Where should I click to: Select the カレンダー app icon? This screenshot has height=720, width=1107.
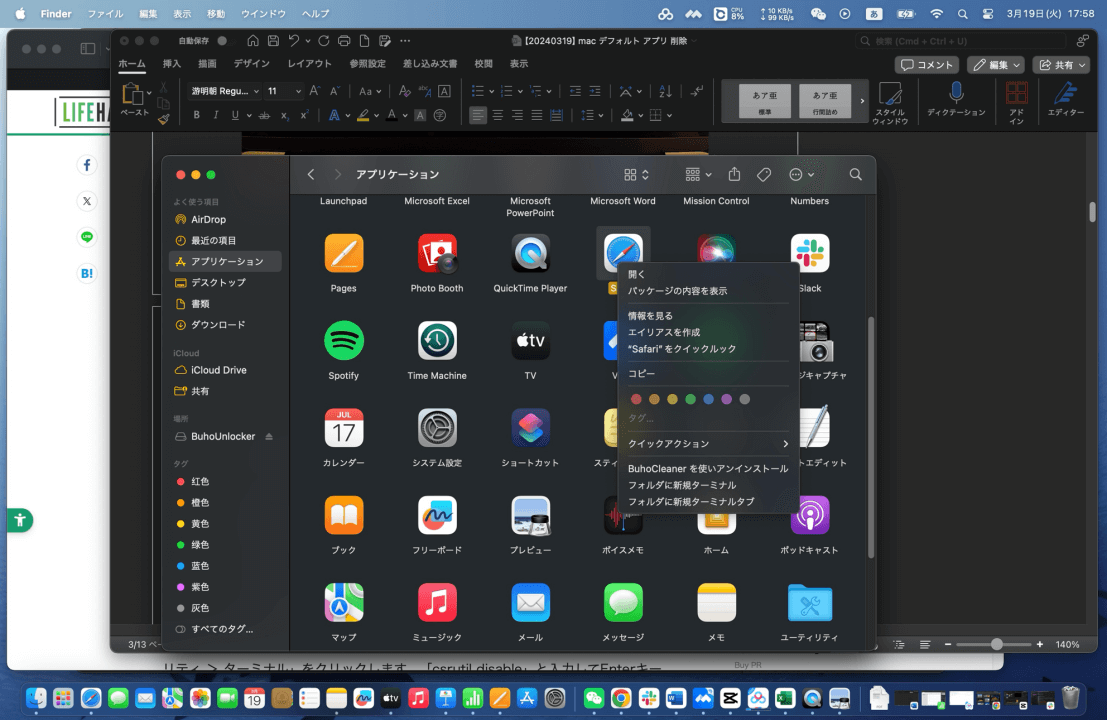pyautogui.click(x=344, y=428)
